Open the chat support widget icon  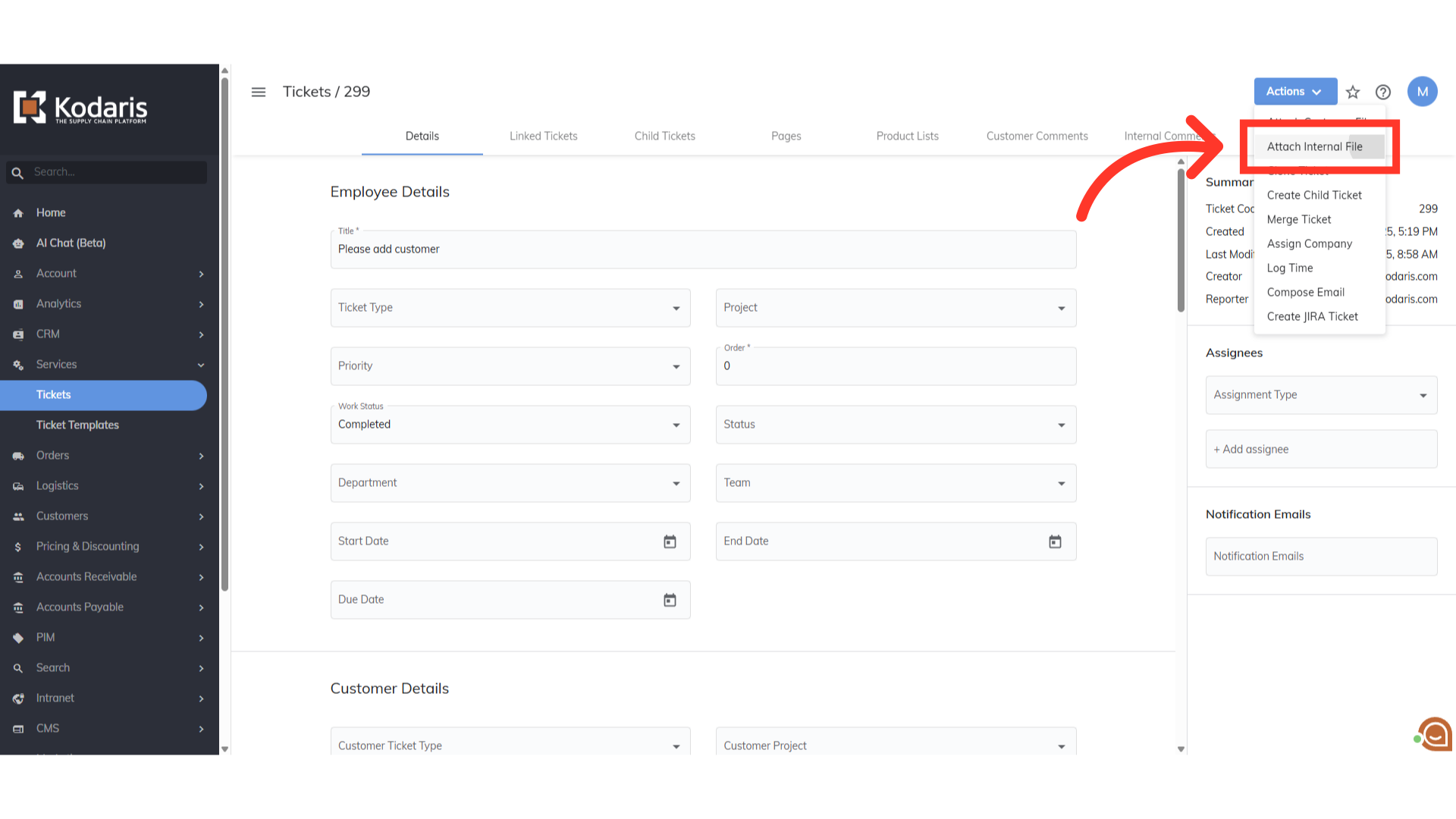click(x=1435, y=734)
